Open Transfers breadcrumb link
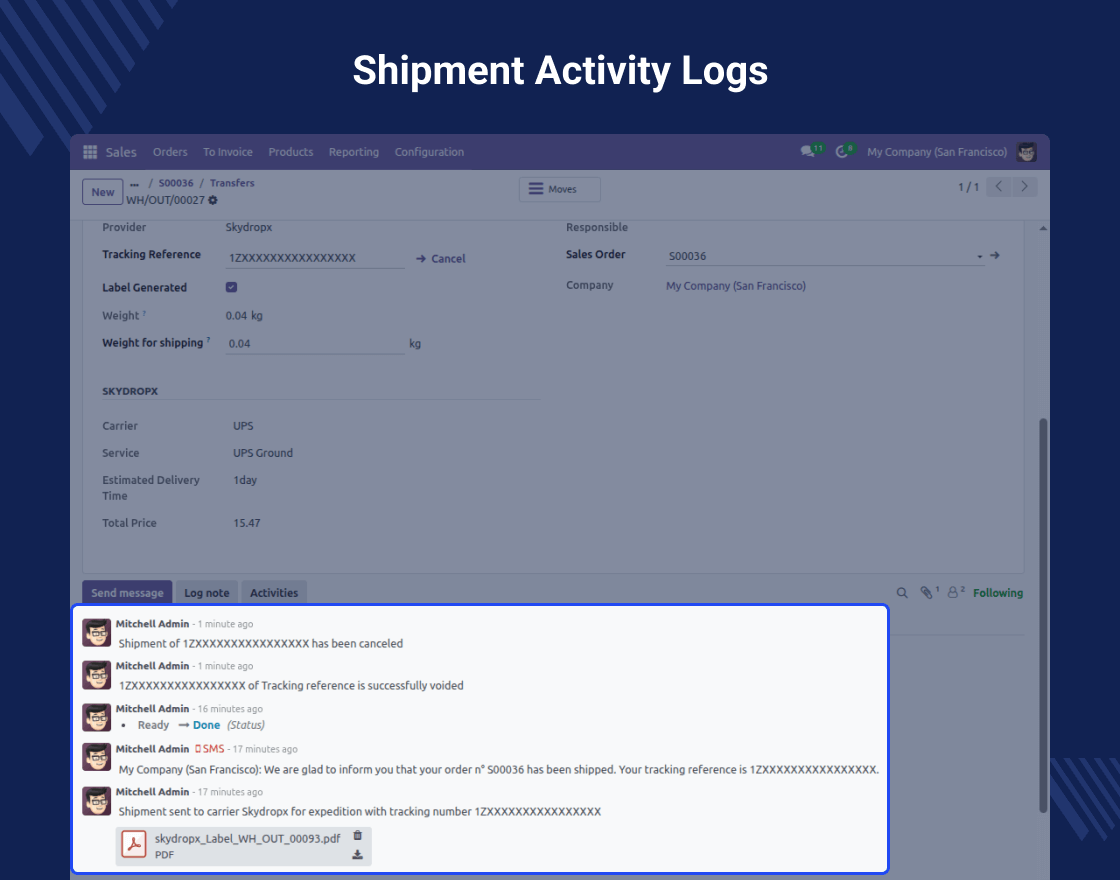The width and height of the screenshot is (1120, 880). [x=232, y=183]
